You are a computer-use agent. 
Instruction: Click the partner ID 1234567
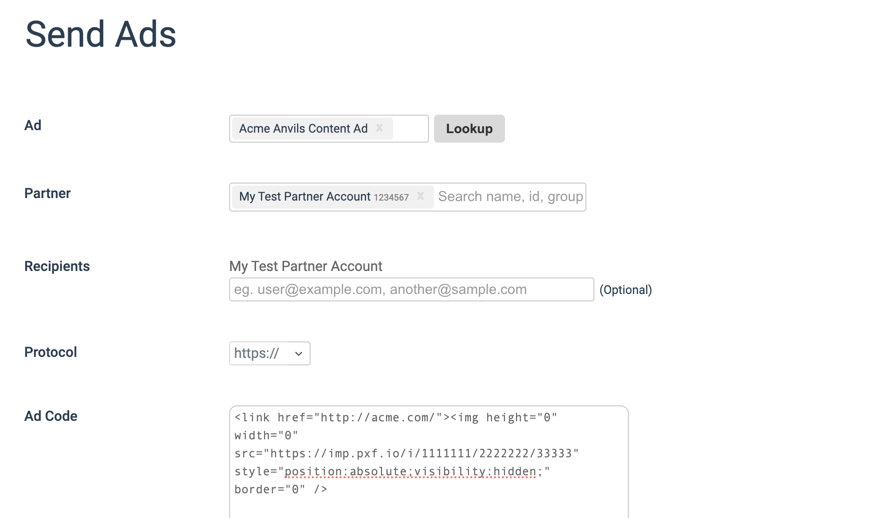(391, 198)
